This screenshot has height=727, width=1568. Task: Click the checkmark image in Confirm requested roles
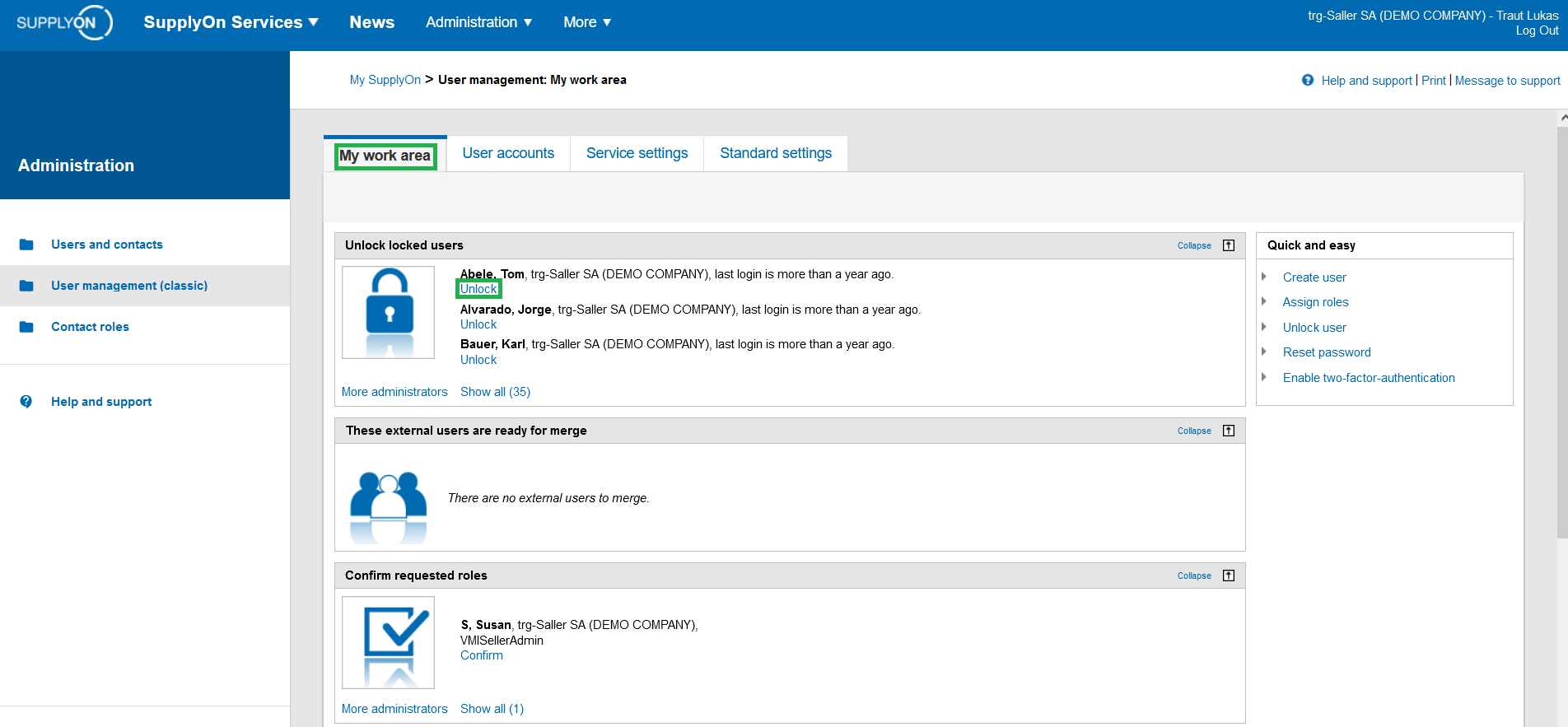coord(388,642)
